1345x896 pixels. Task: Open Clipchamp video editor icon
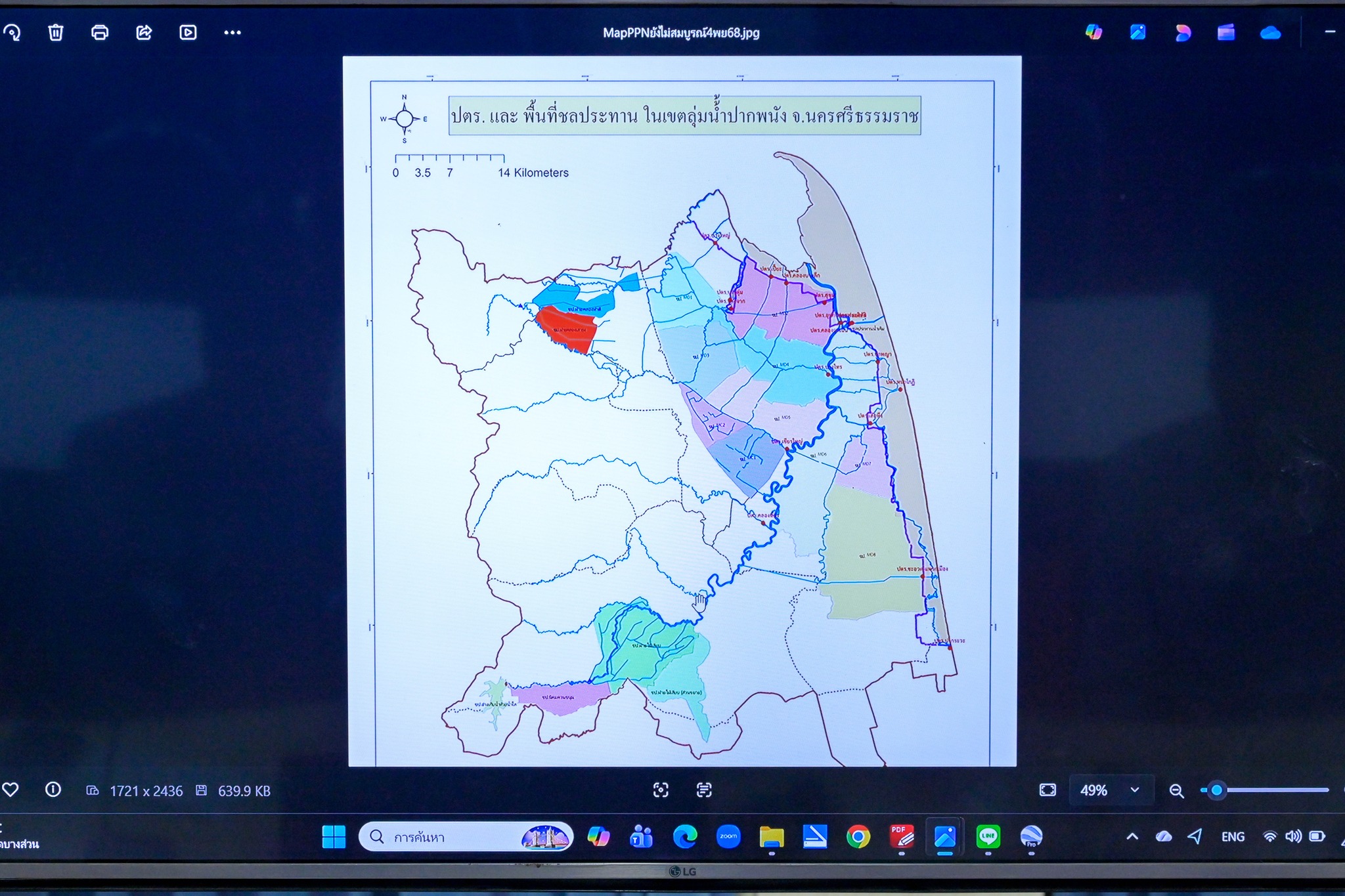click(1226, 32)
